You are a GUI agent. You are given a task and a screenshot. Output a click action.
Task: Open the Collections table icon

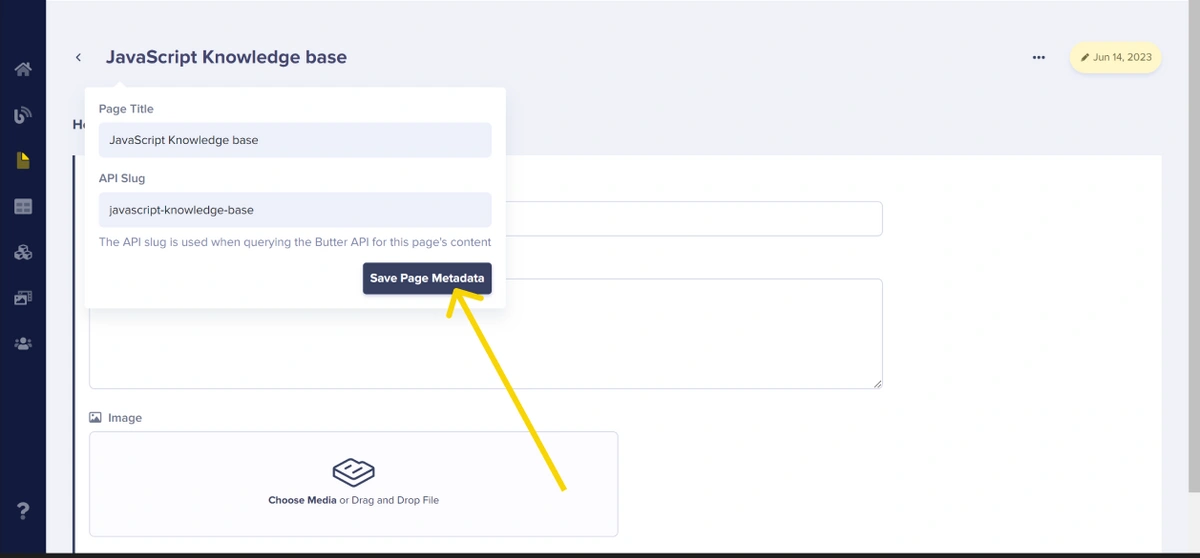tap(23, 207)
